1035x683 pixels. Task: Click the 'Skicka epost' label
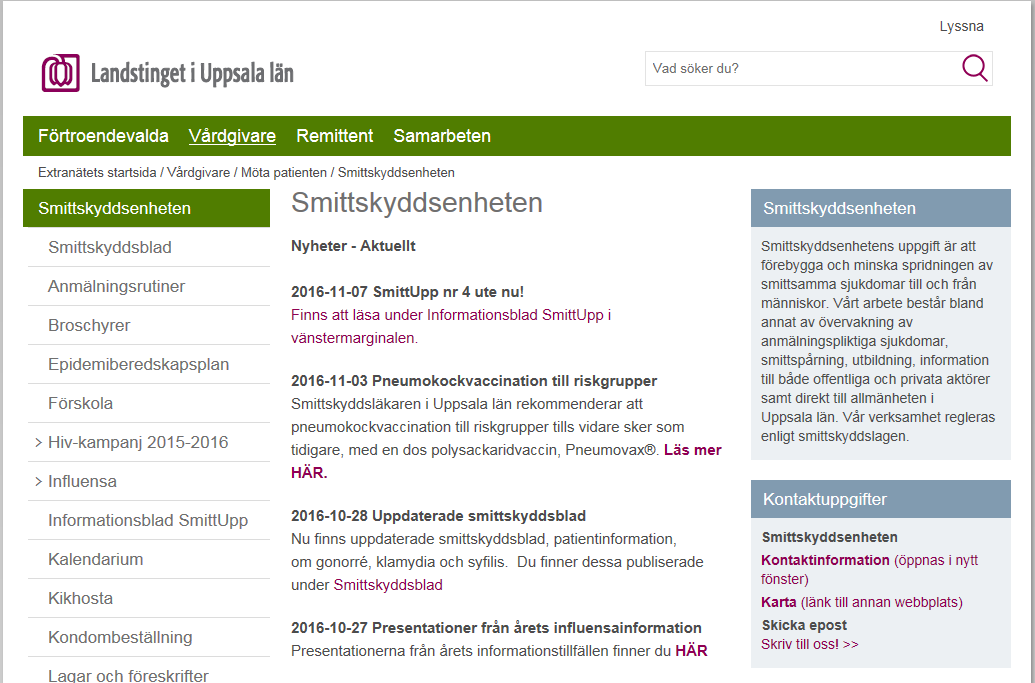[804, 625]
